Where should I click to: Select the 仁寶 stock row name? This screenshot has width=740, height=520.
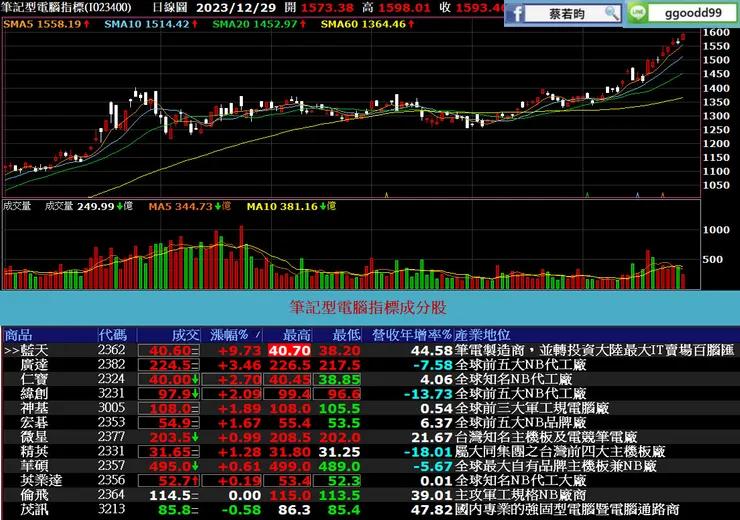pyautogui.click(x=34, y=379)
